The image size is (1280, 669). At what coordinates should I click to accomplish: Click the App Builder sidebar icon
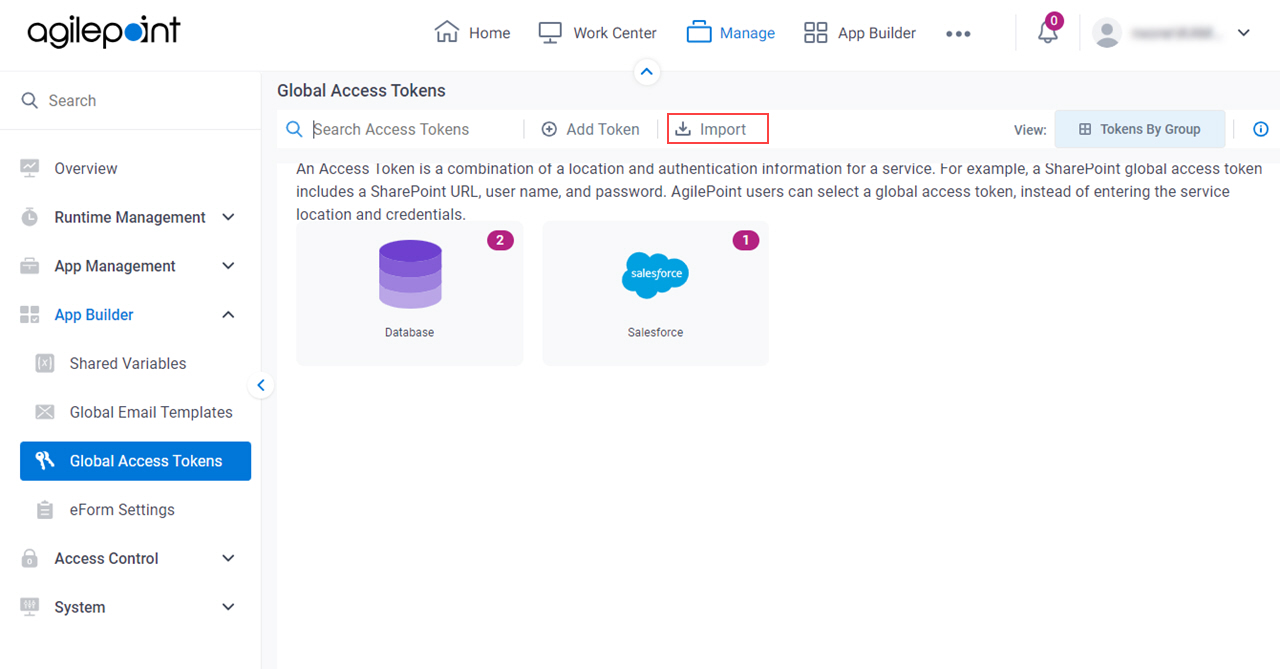pos(30,315)
